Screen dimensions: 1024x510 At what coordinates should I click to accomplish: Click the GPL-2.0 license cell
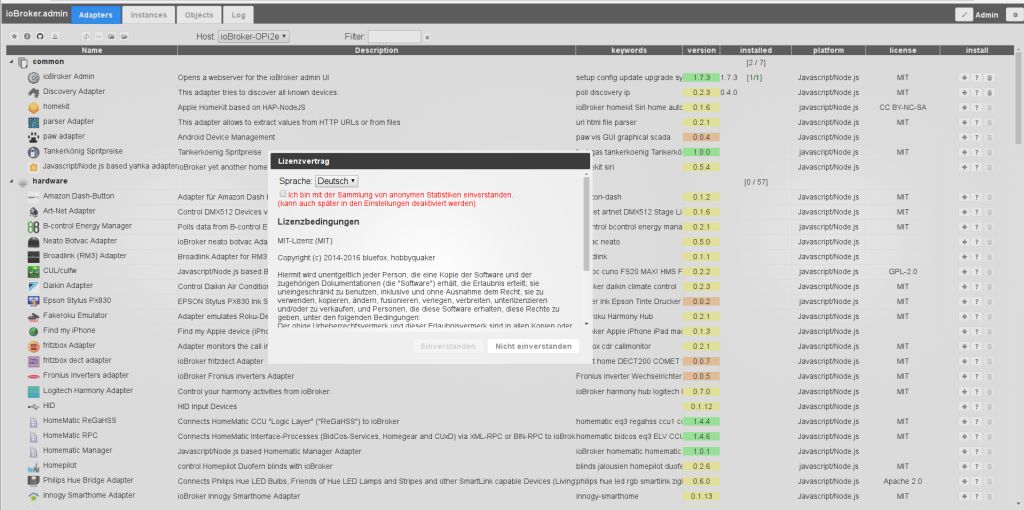pos(903,271)
